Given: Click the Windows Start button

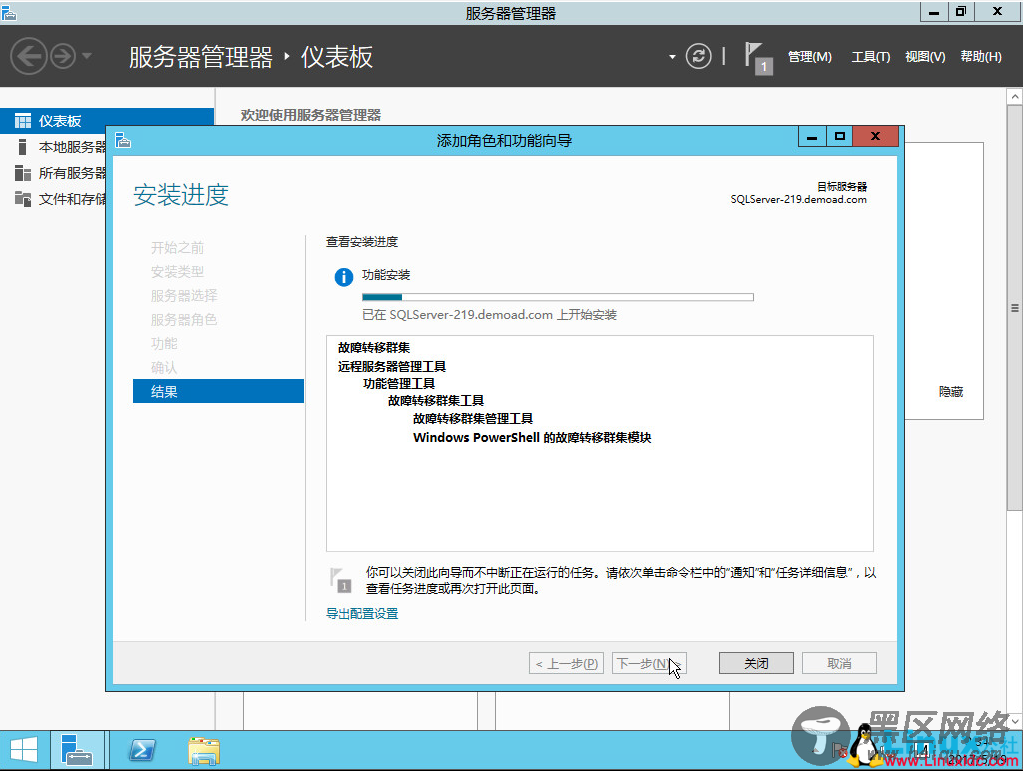Looking at the screenshot, I should [24, 751].
